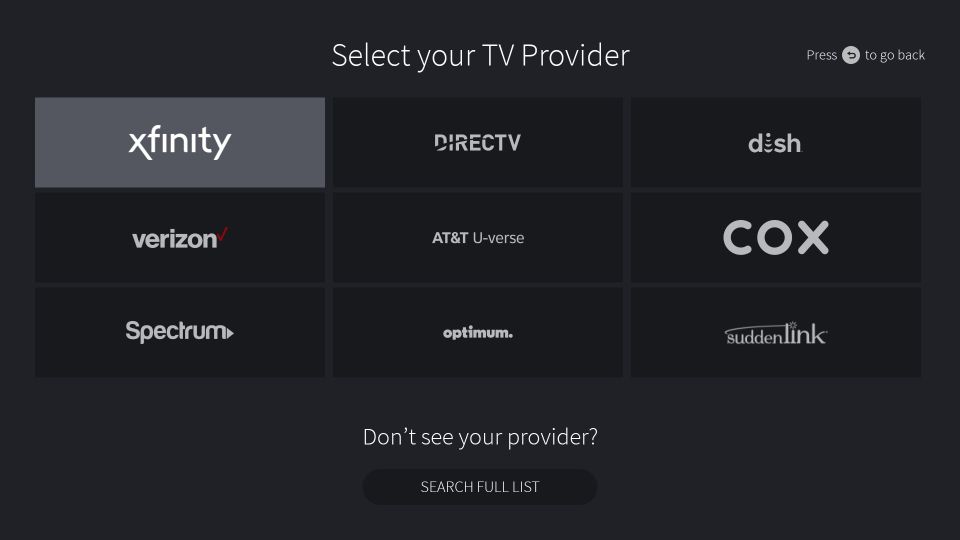Select the suddenlink provider logo
The width and height of the screenshot is (960, 540).
[776, 334]
